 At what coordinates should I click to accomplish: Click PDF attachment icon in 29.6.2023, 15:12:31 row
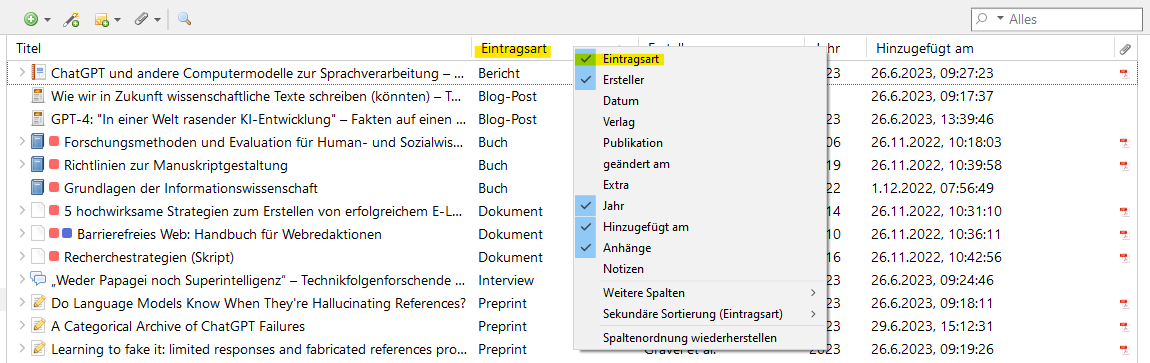[1124, 326]
